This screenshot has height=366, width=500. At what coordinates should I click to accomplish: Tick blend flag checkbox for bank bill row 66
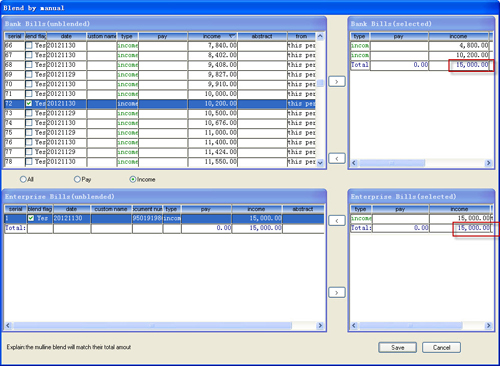pos(29,45)
